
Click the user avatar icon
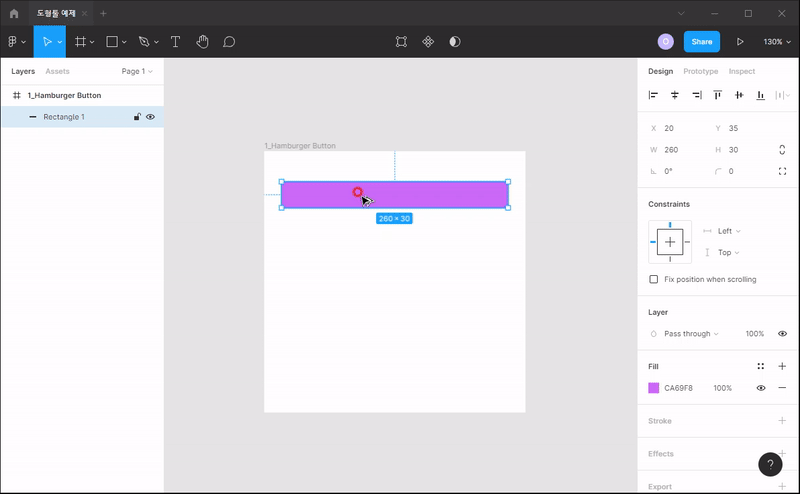point(665,42)
